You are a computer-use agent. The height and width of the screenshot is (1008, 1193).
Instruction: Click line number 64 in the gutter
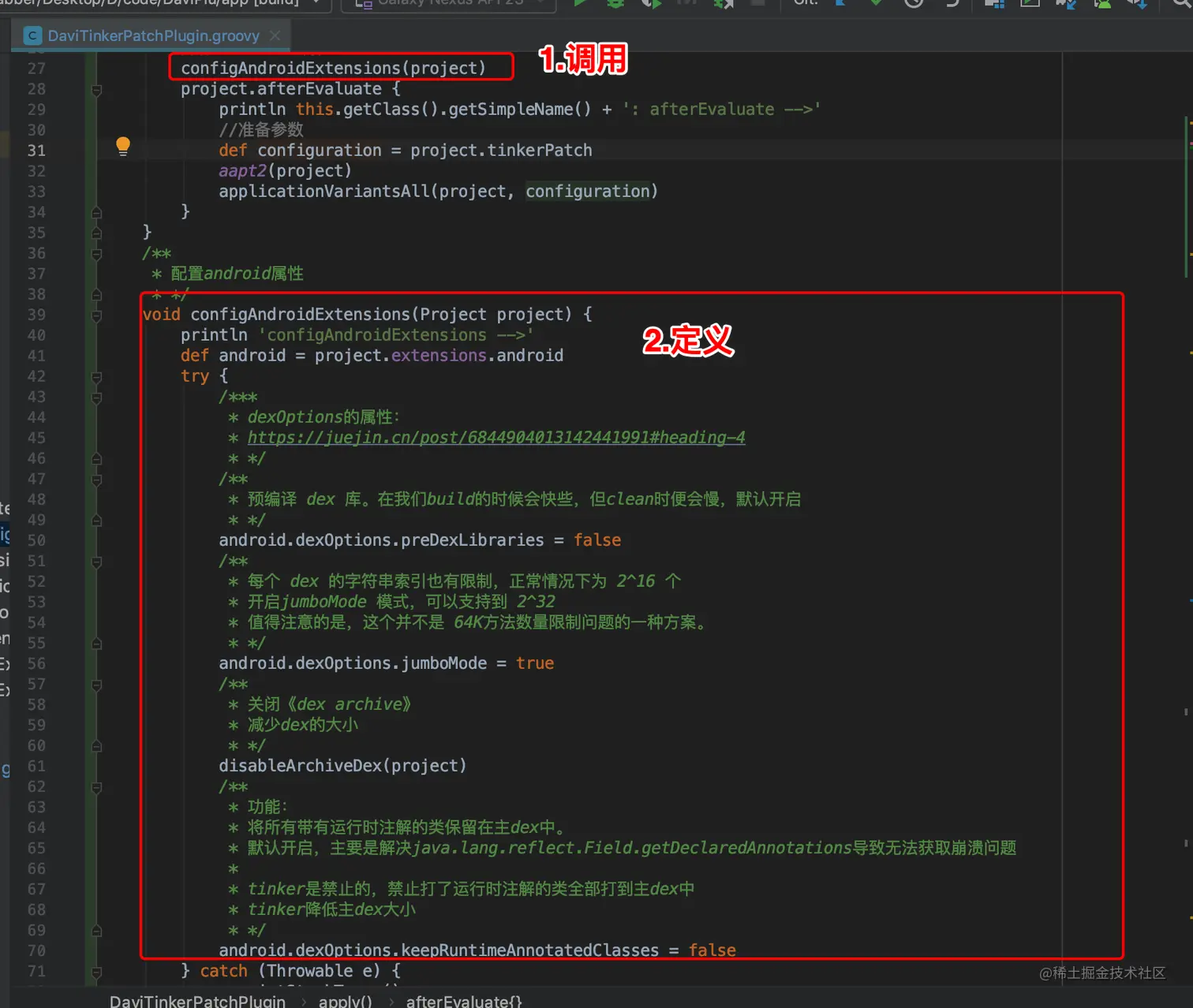(x=36, y=827)
